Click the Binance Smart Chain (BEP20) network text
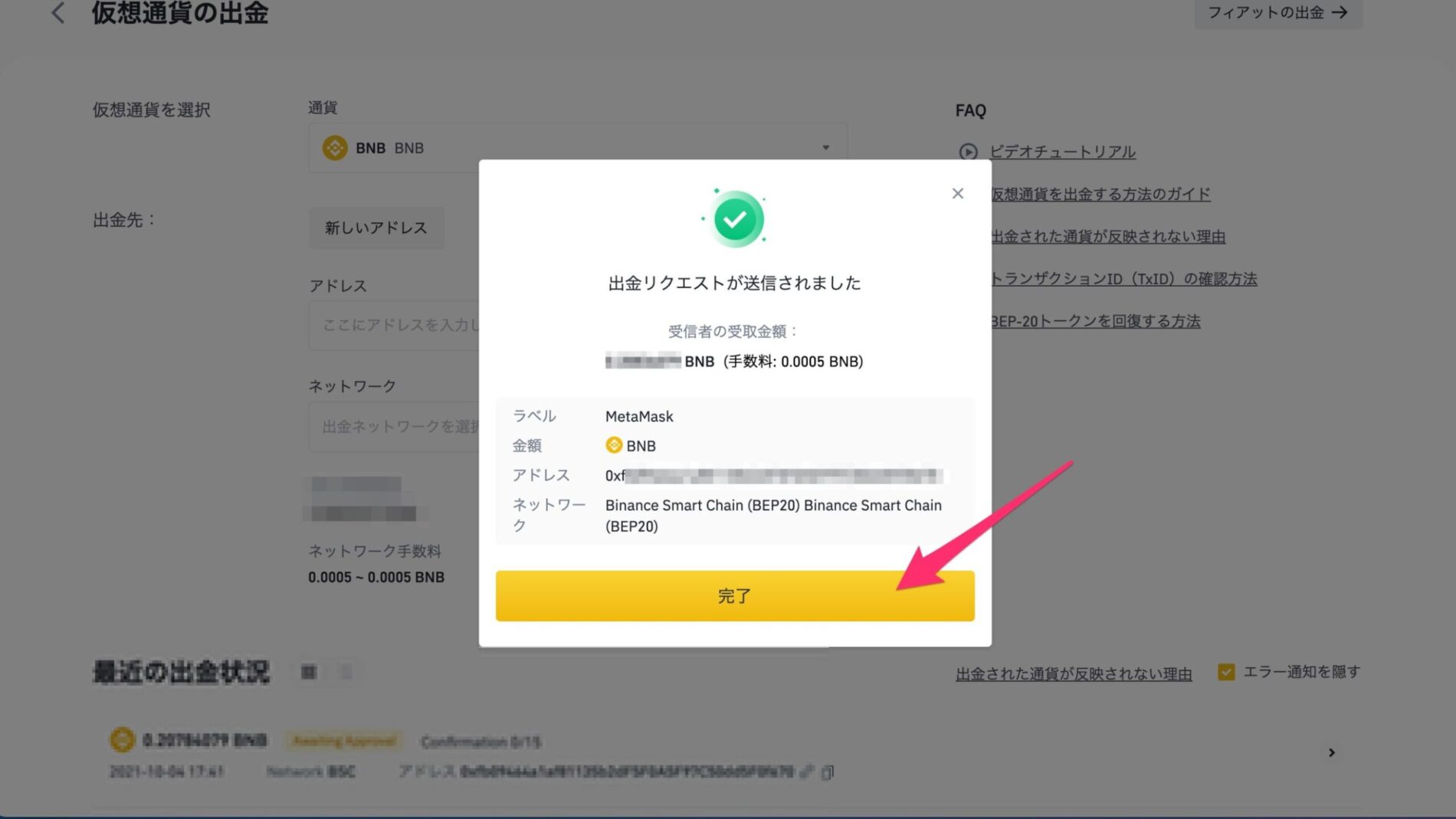 point(773,516)
